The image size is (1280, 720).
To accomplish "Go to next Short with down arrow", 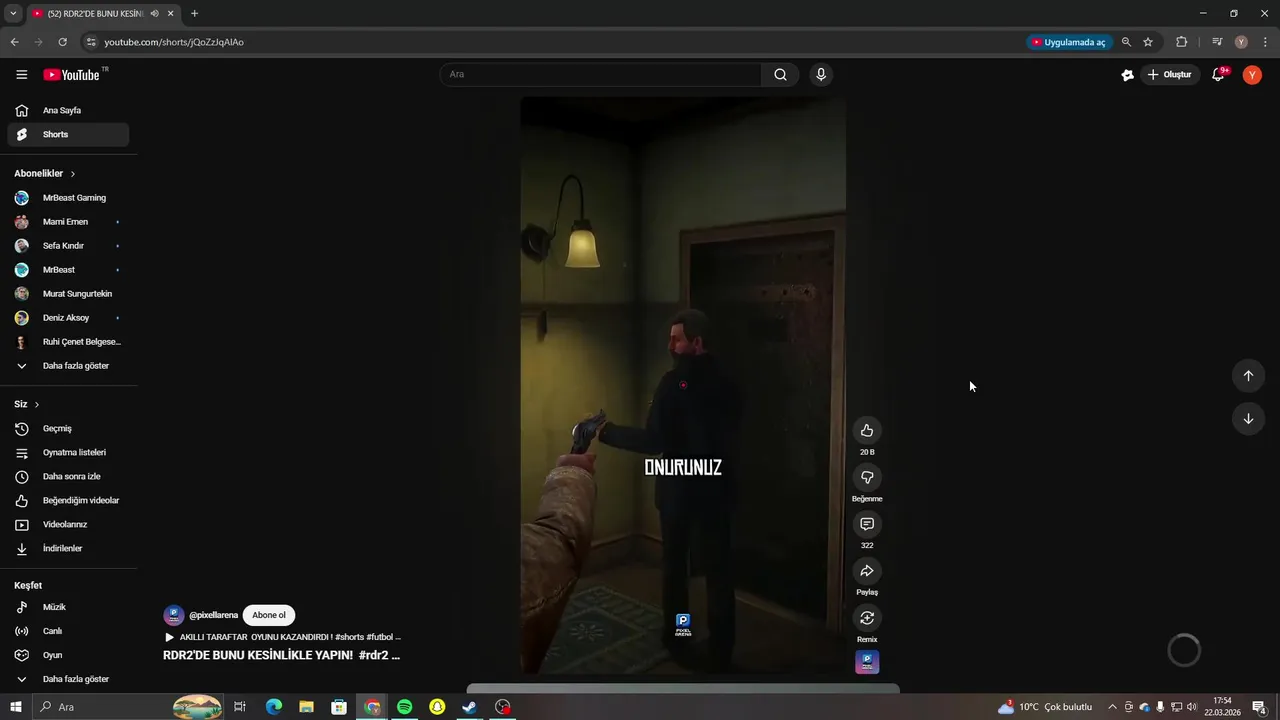I will [1248, 419].
